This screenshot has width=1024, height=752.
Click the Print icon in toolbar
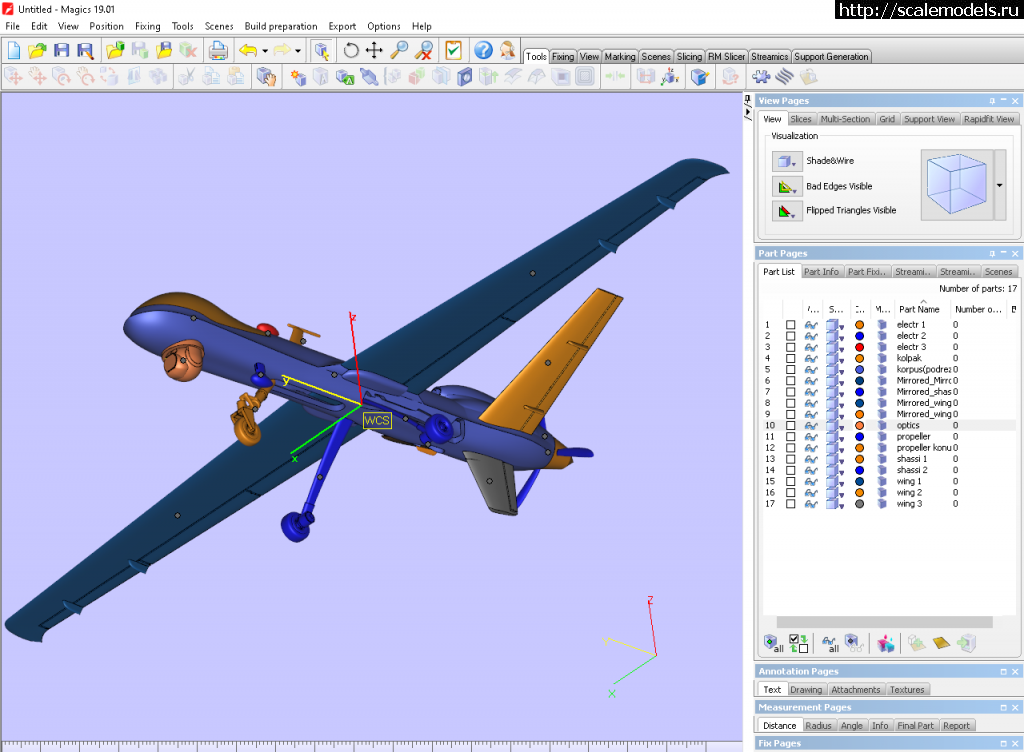pyautogui.click(x=217, y=50)
